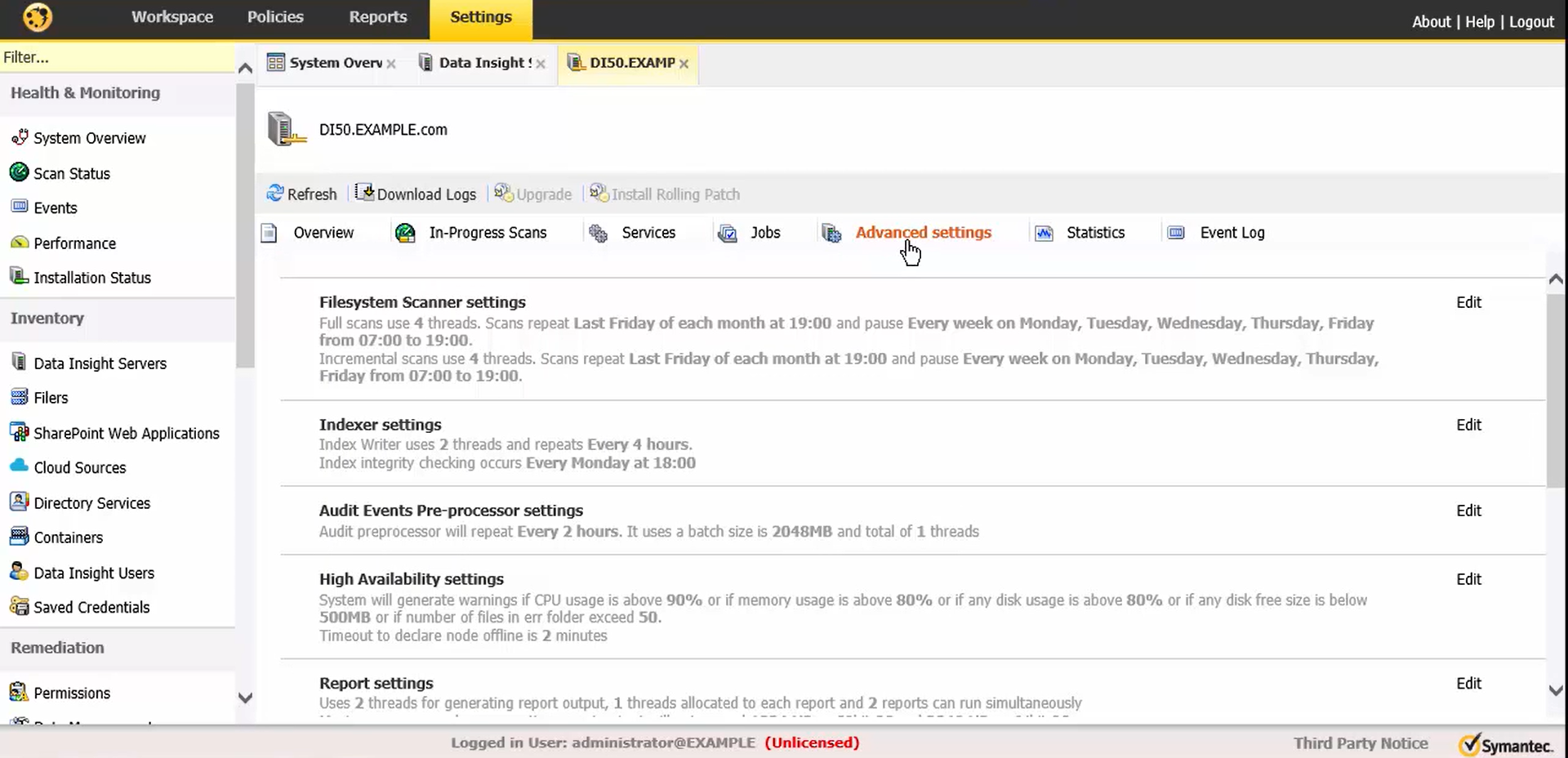Click the Scan Status icon
The height and width of the screenshot is (758, 1568).
tap(20, 172)
